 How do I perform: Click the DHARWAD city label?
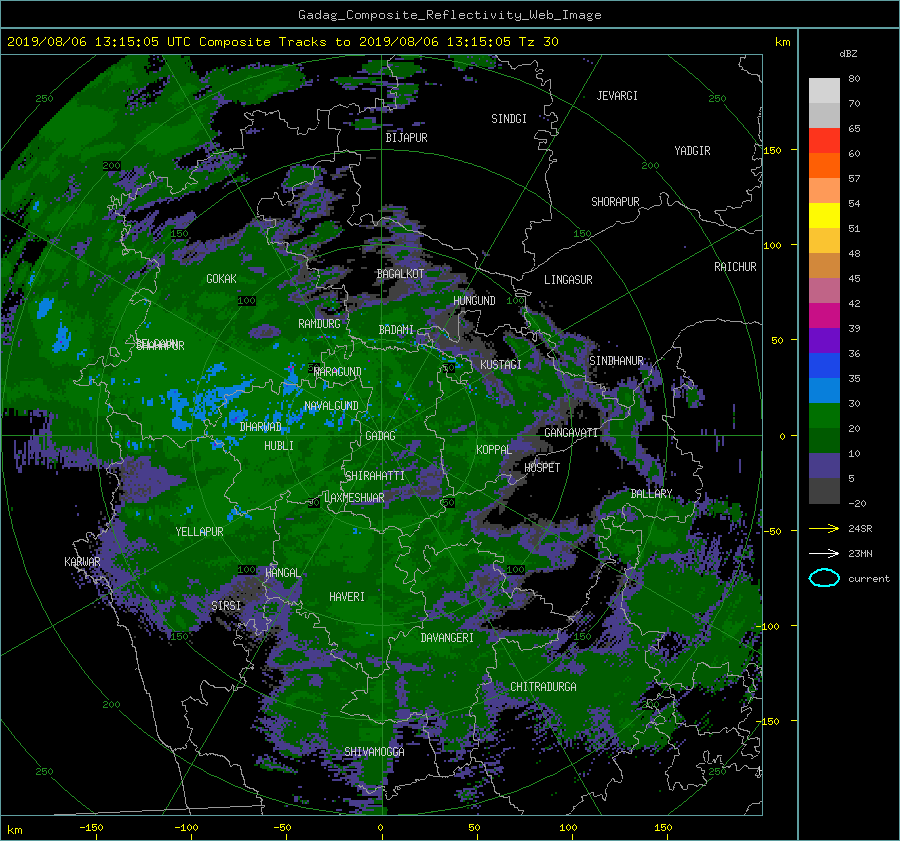point(261,427)
